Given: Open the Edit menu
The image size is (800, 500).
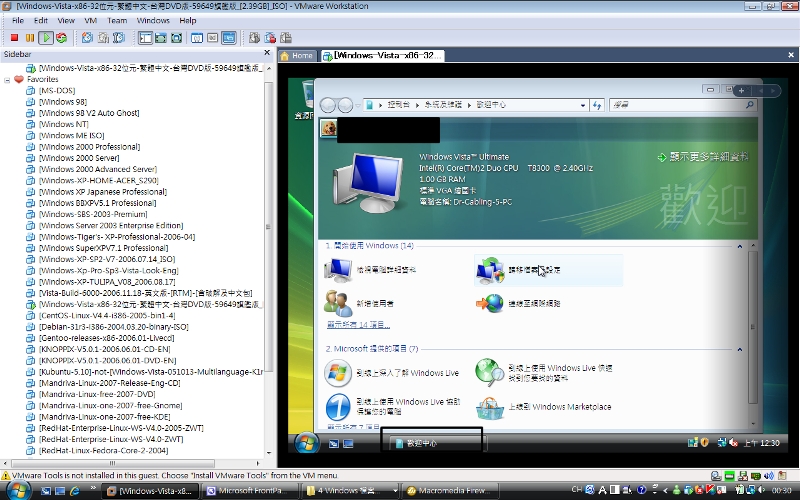Looking at the screenshot, I should [x=41, y=20].
